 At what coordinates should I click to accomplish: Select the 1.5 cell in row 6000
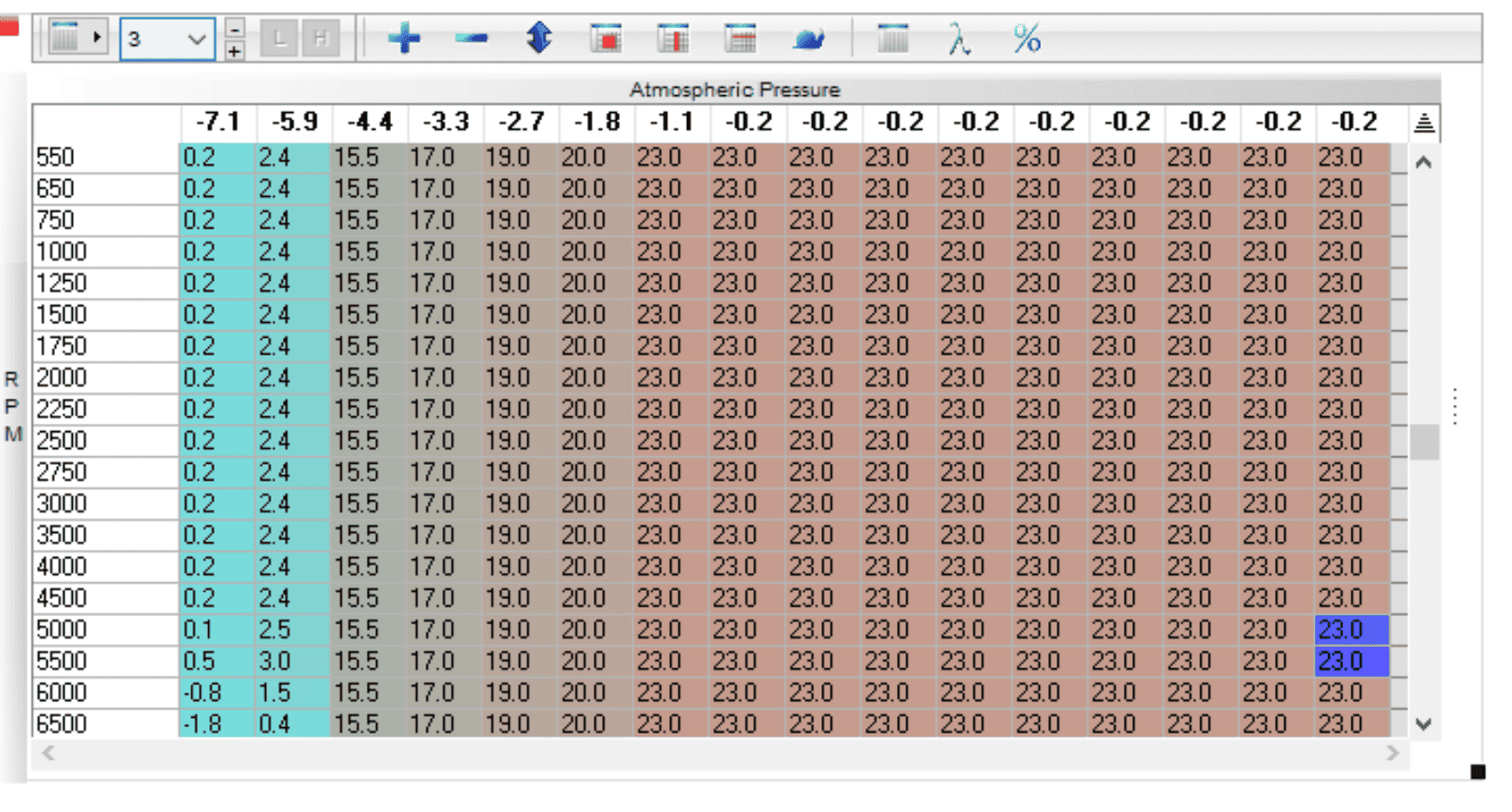point(293,693)
